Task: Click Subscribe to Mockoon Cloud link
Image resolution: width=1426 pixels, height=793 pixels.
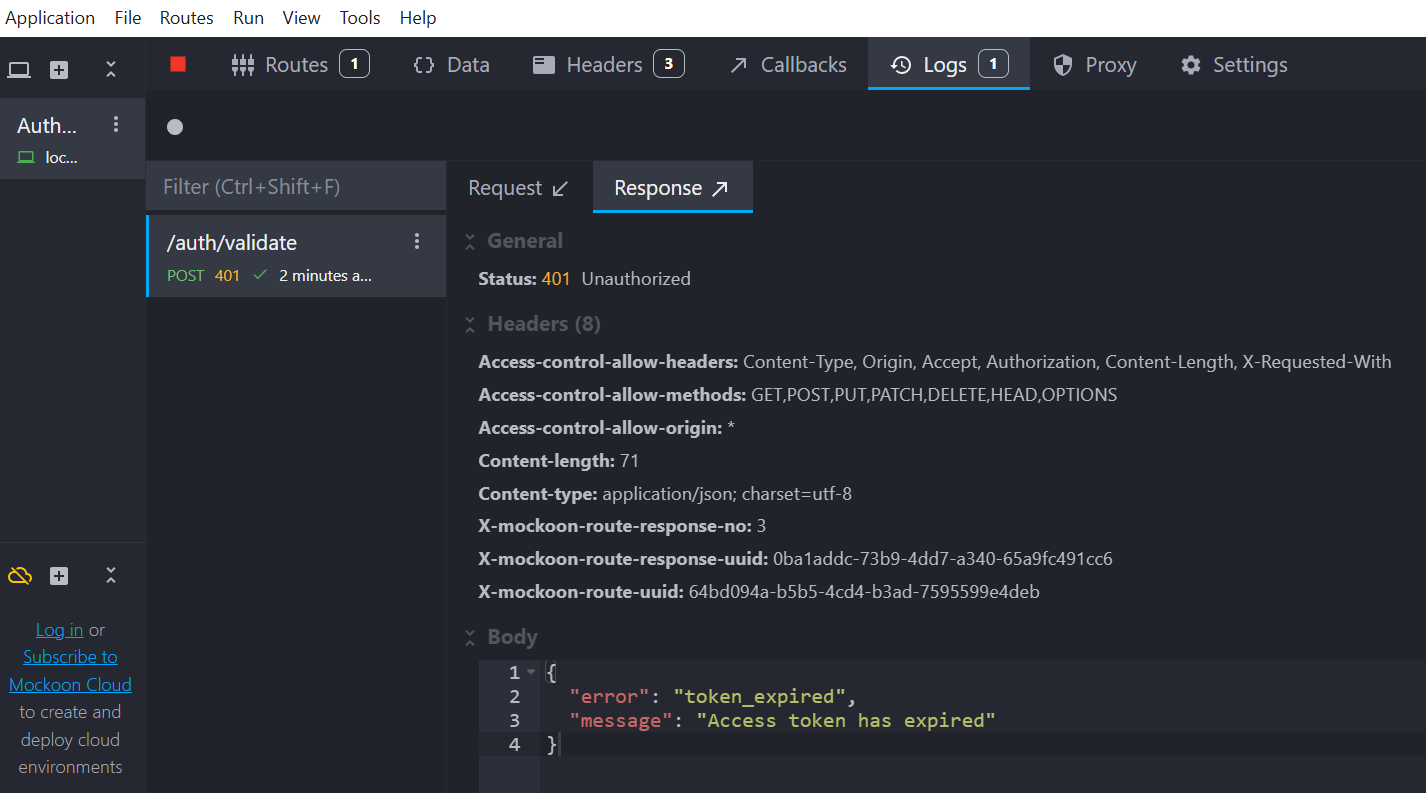Action: (70, 671)
